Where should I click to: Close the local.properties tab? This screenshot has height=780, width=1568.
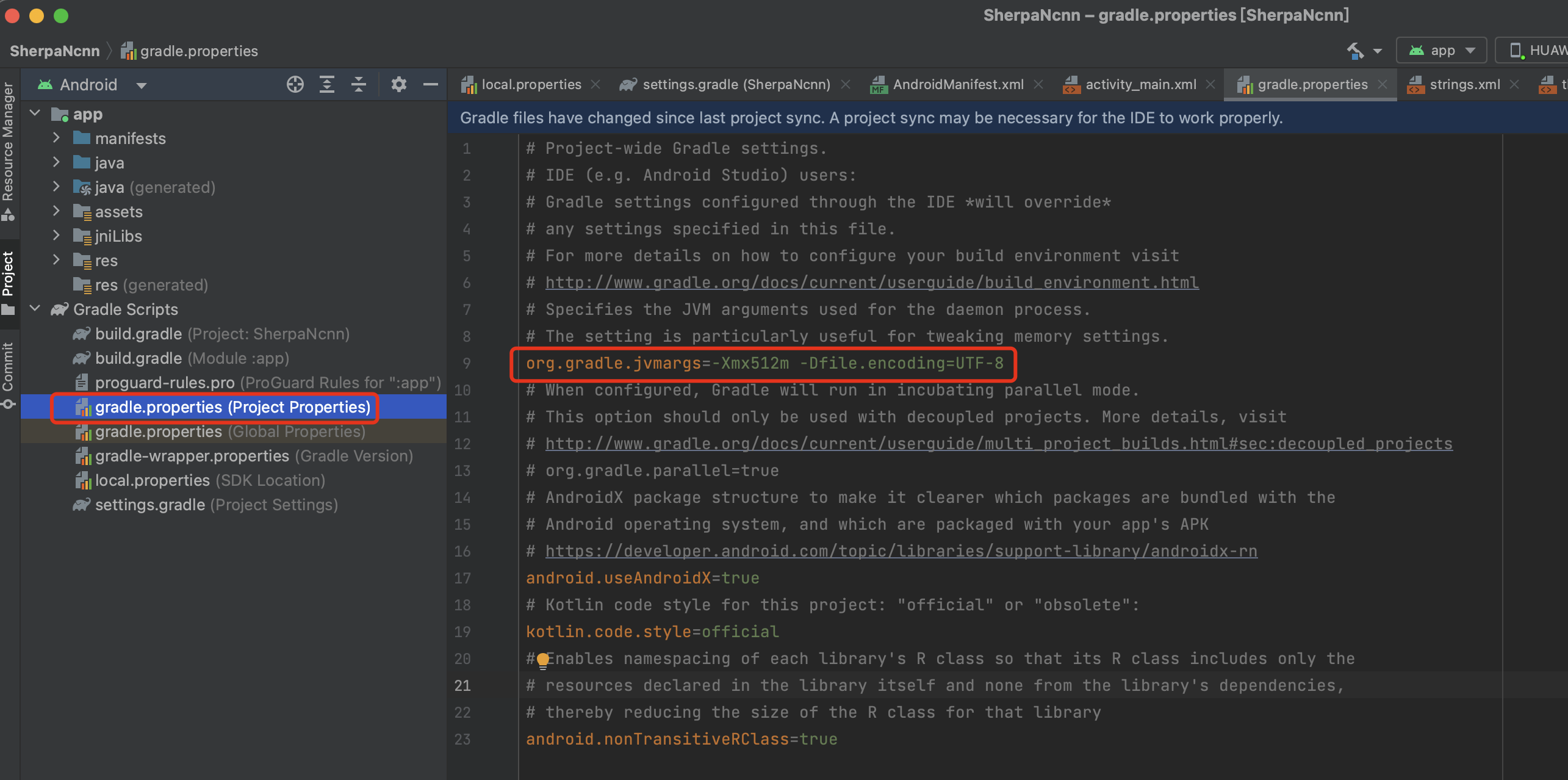click(595, 85)
